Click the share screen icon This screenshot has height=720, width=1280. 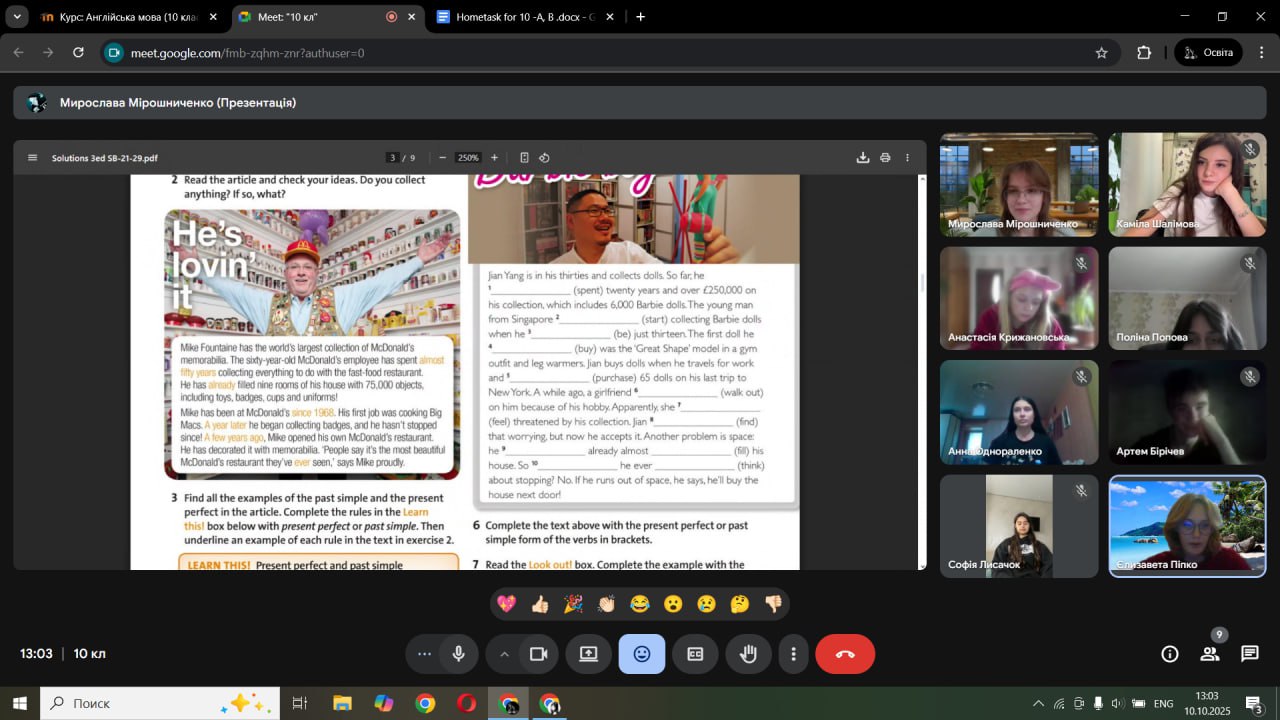click(588, 654)
